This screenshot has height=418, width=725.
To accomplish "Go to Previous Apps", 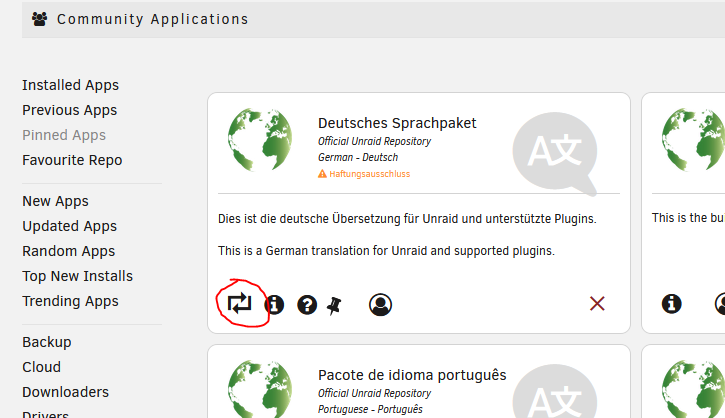I will pyautogui.click(x=69, y=110).
